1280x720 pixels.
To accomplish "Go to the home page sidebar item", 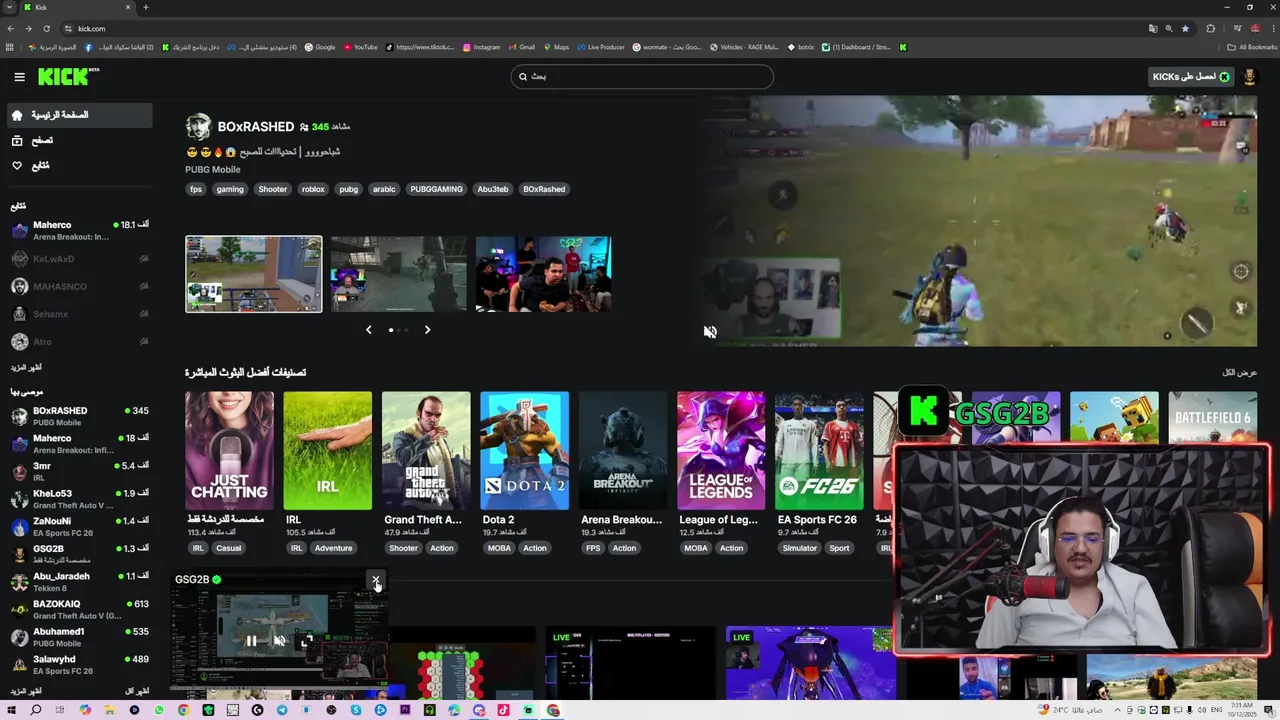I will (79, 115).
